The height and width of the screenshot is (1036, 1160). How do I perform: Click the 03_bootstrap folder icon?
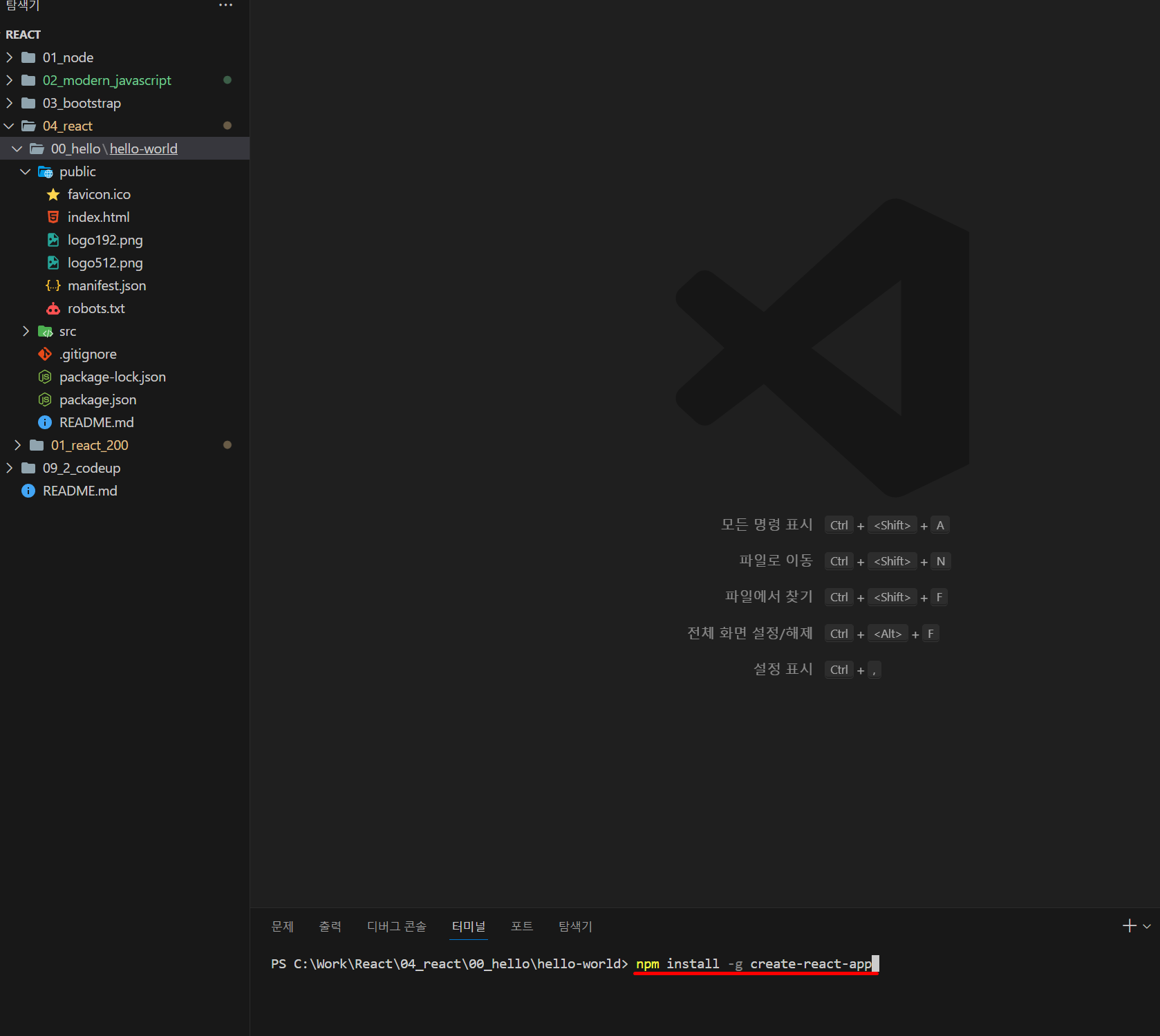(28, 103)
